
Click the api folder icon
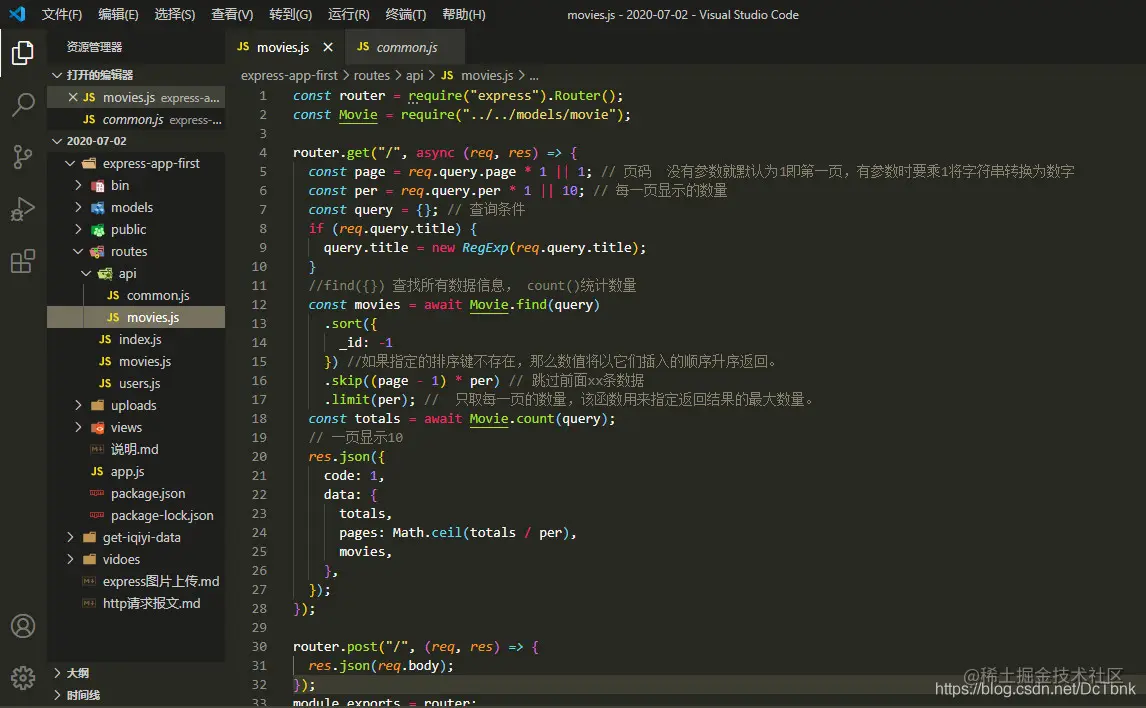tap(105, 273)
